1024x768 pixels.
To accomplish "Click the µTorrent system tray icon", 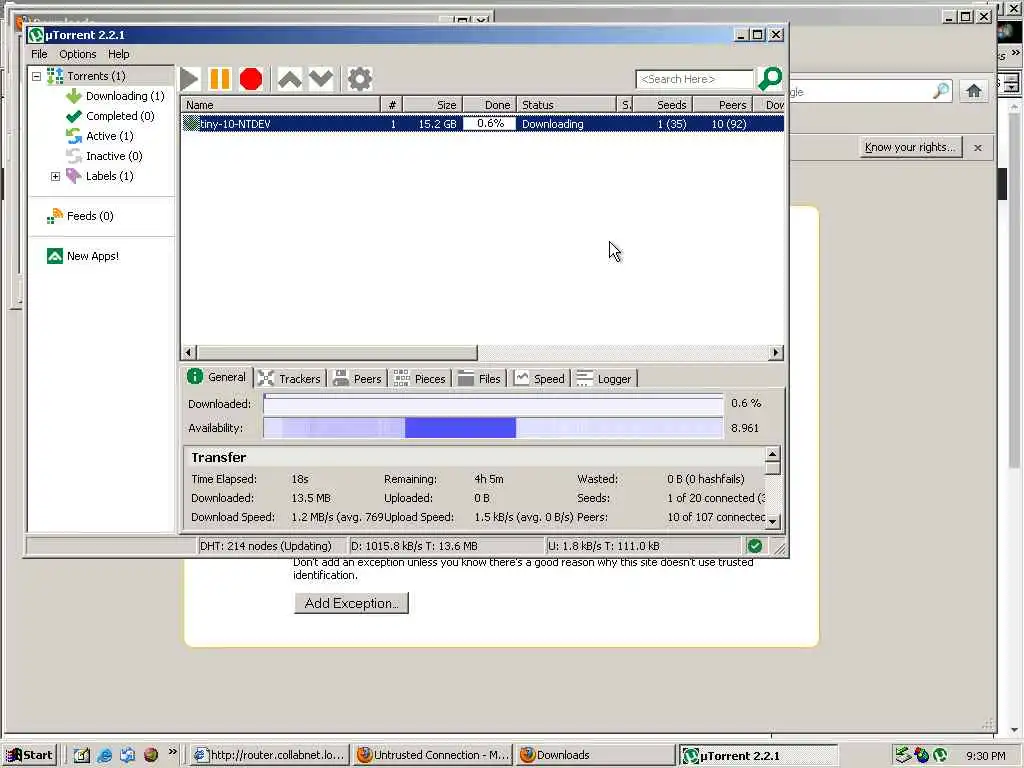I will tap(940, 755).
